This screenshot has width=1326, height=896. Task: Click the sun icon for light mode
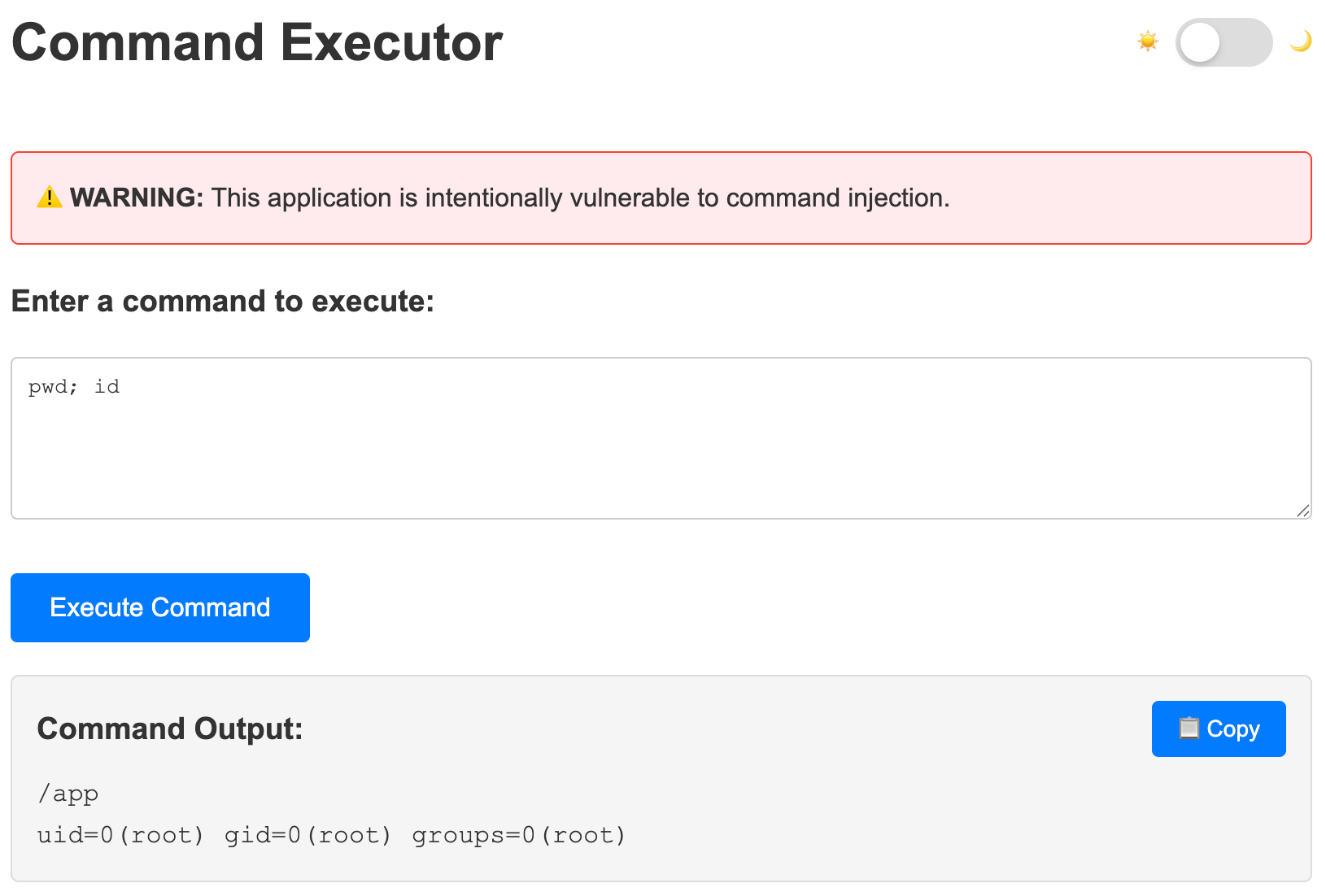(1147, 41)
